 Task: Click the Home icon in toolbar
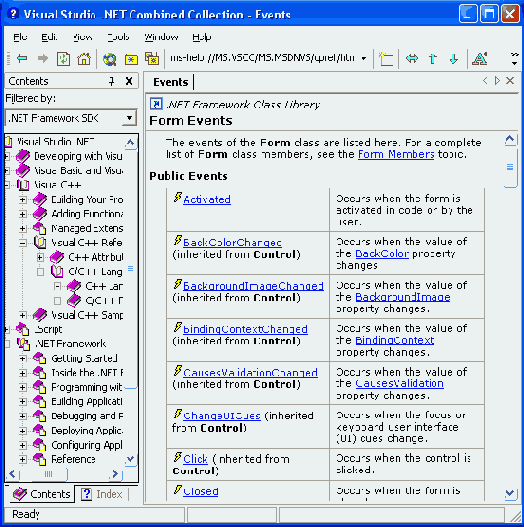[84, 58]
